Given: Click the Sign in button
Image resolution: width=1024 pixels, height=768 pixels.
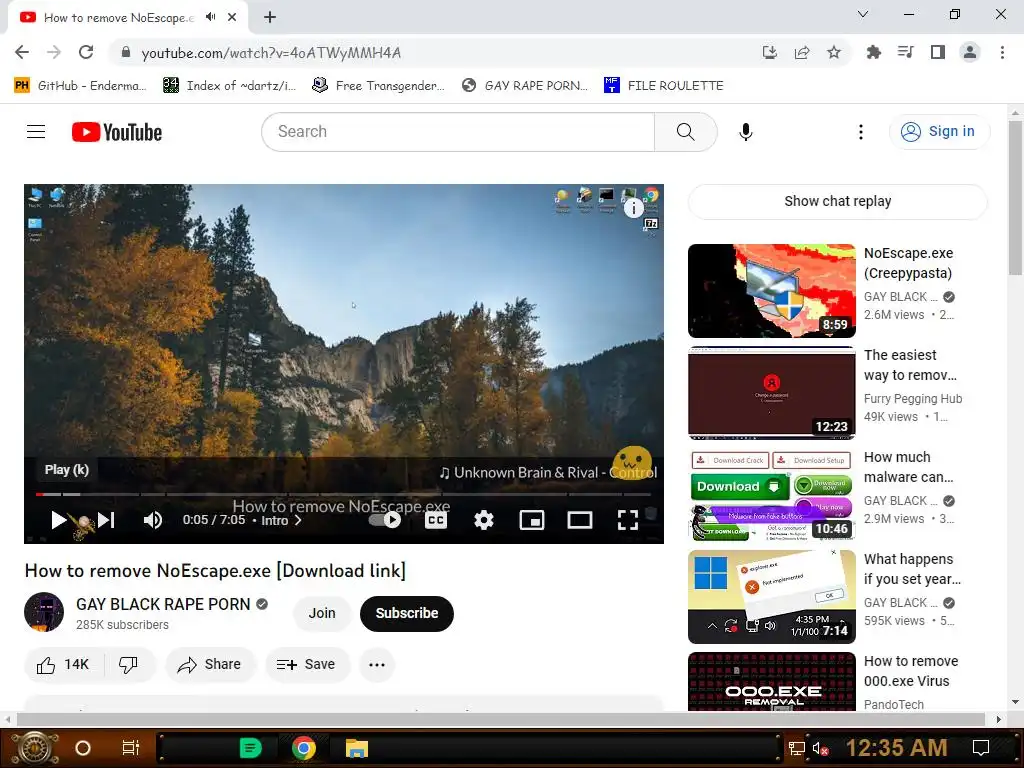Looking at the screenshot, I should coord(938,132).
